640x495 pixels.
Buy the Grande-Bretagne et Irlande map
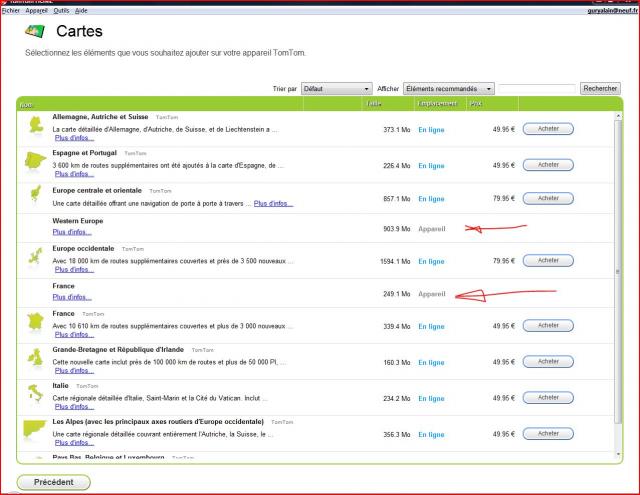pos(548,362)
